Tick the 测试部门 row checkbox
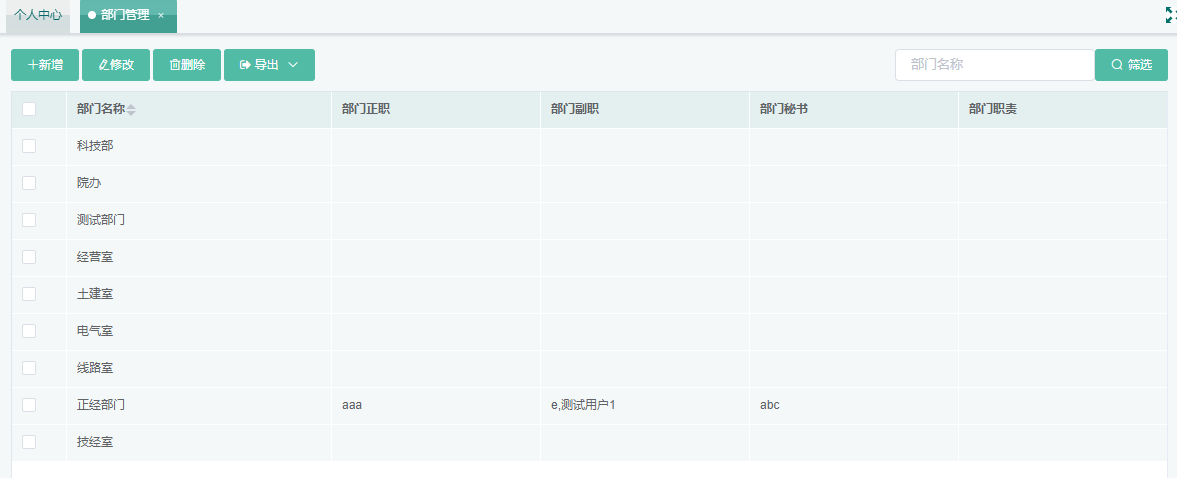The width and height of the screenshot is (1177, 478). (x=29, y=220)
